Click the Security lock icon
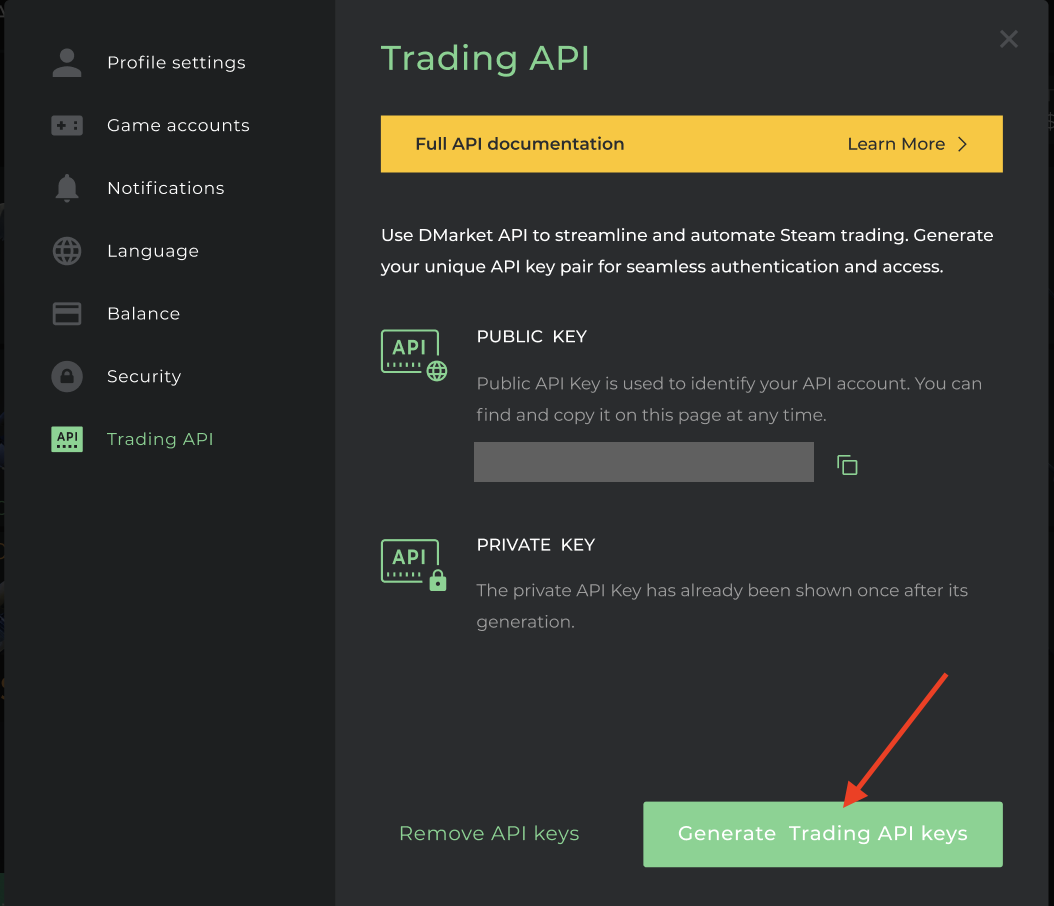The width and height of the screenshot is (1054, 906). point(67,376)
